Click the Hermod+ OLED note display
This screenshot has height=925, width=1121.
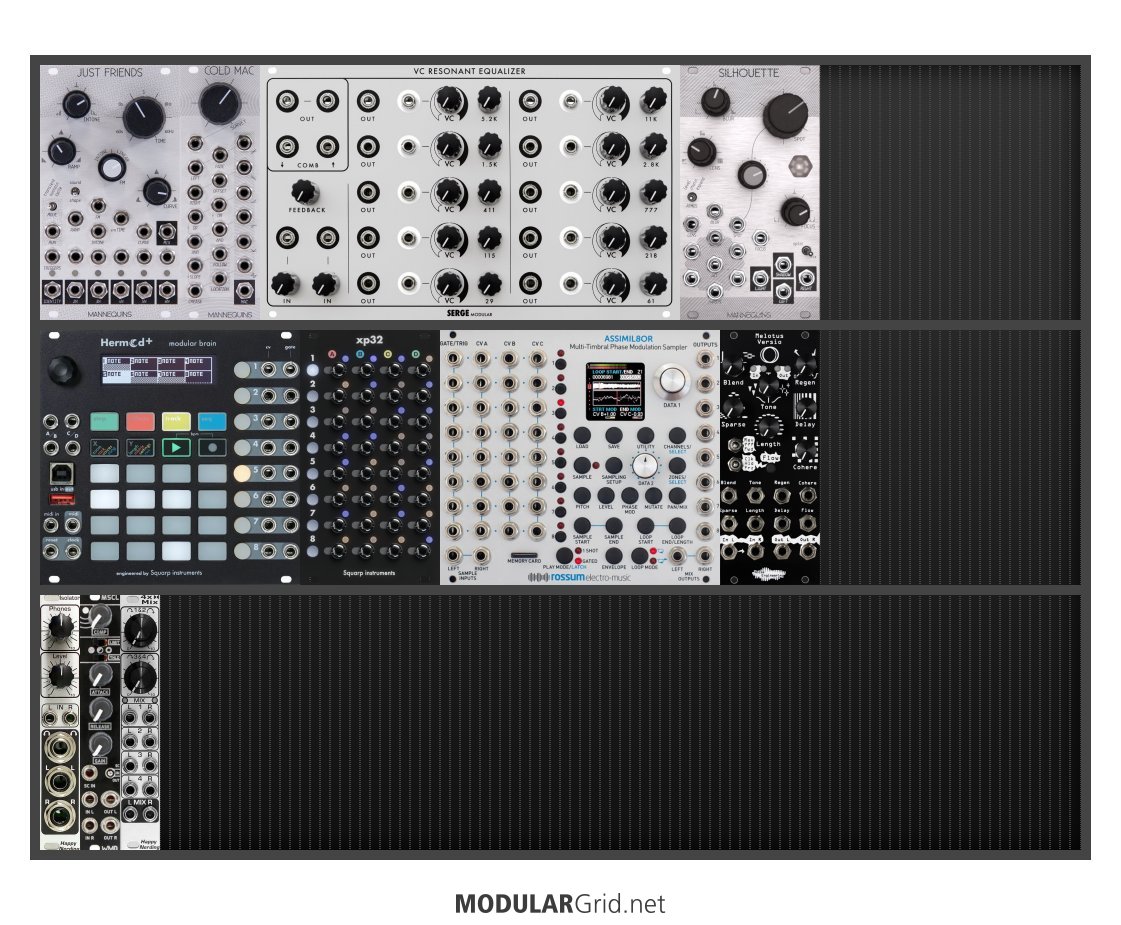(157, 369)
